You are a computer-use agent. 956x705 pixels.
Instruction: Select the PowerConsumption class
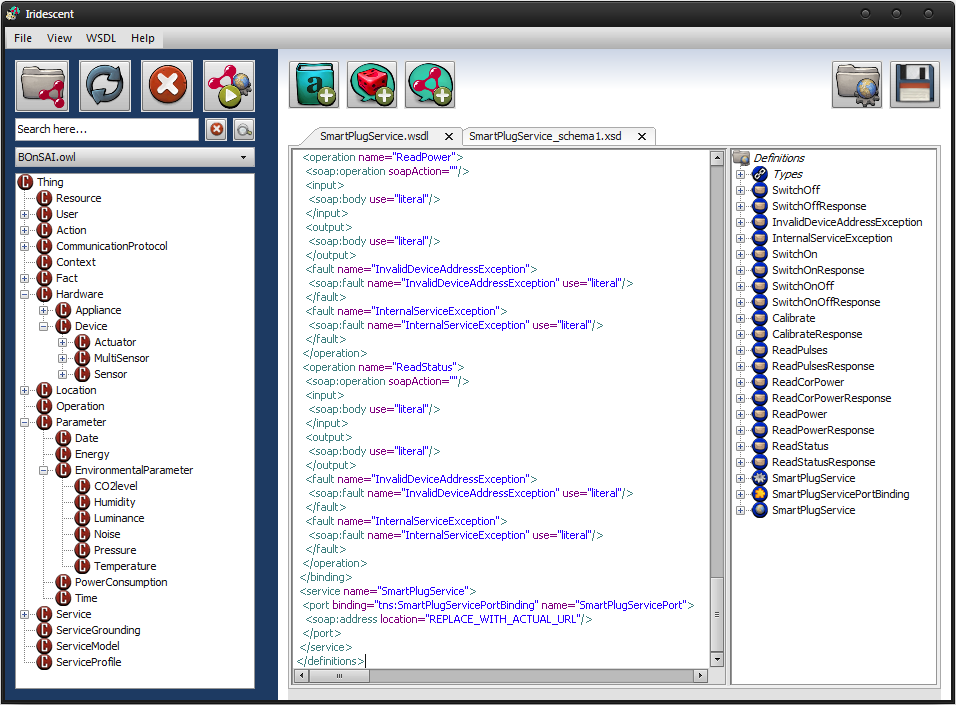coord(121,582)
